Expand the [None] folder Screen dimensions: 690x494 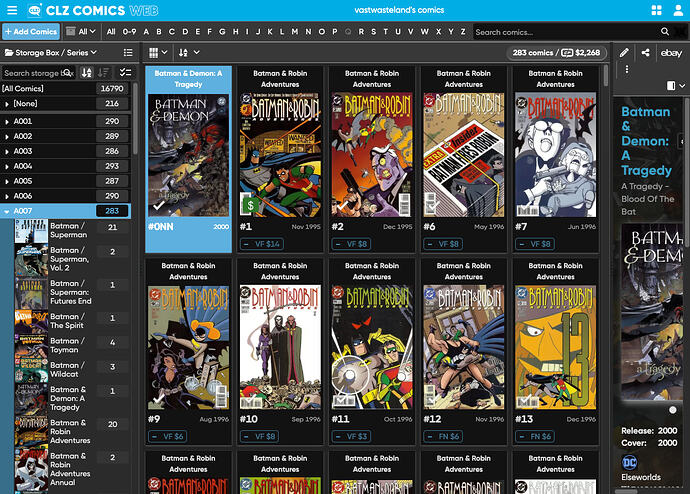coord(7,104)
